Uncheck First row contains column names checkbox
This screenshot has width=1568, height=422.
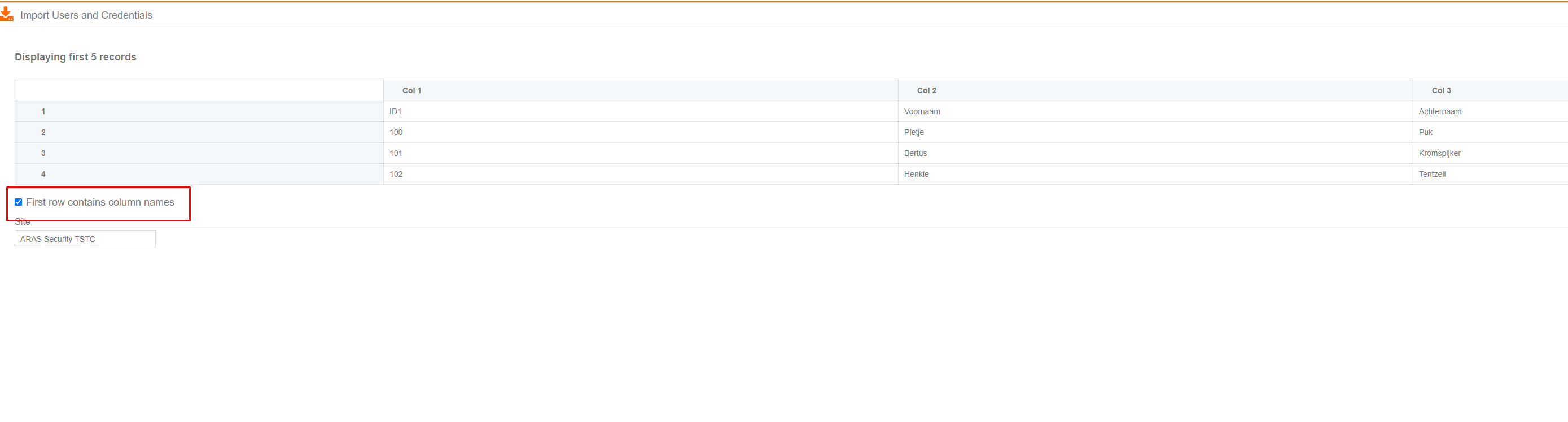pos(18,202)
